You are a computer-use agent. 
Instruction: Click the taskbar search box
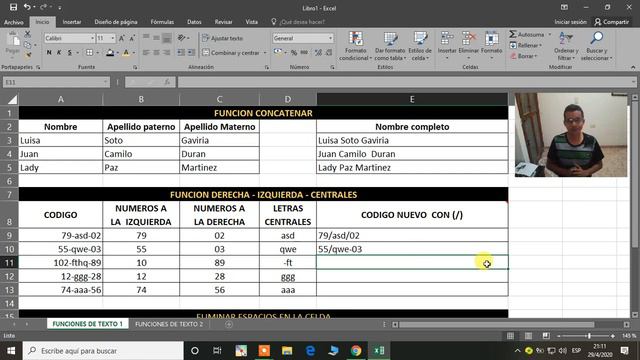pyautogui.click(x=104, y=351)
